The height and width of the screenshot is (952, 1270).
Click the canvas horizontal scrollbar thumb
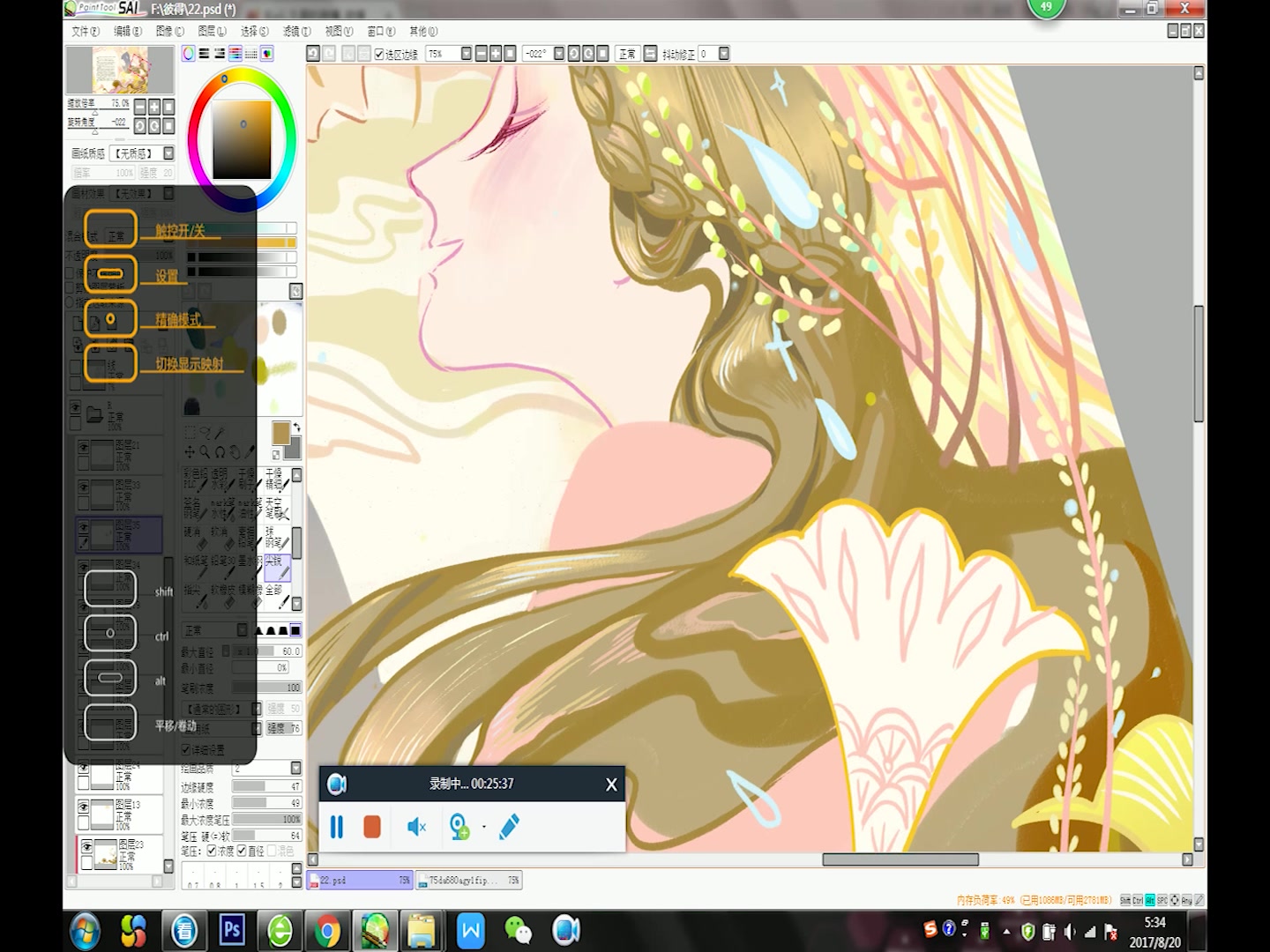coord(900,859)
